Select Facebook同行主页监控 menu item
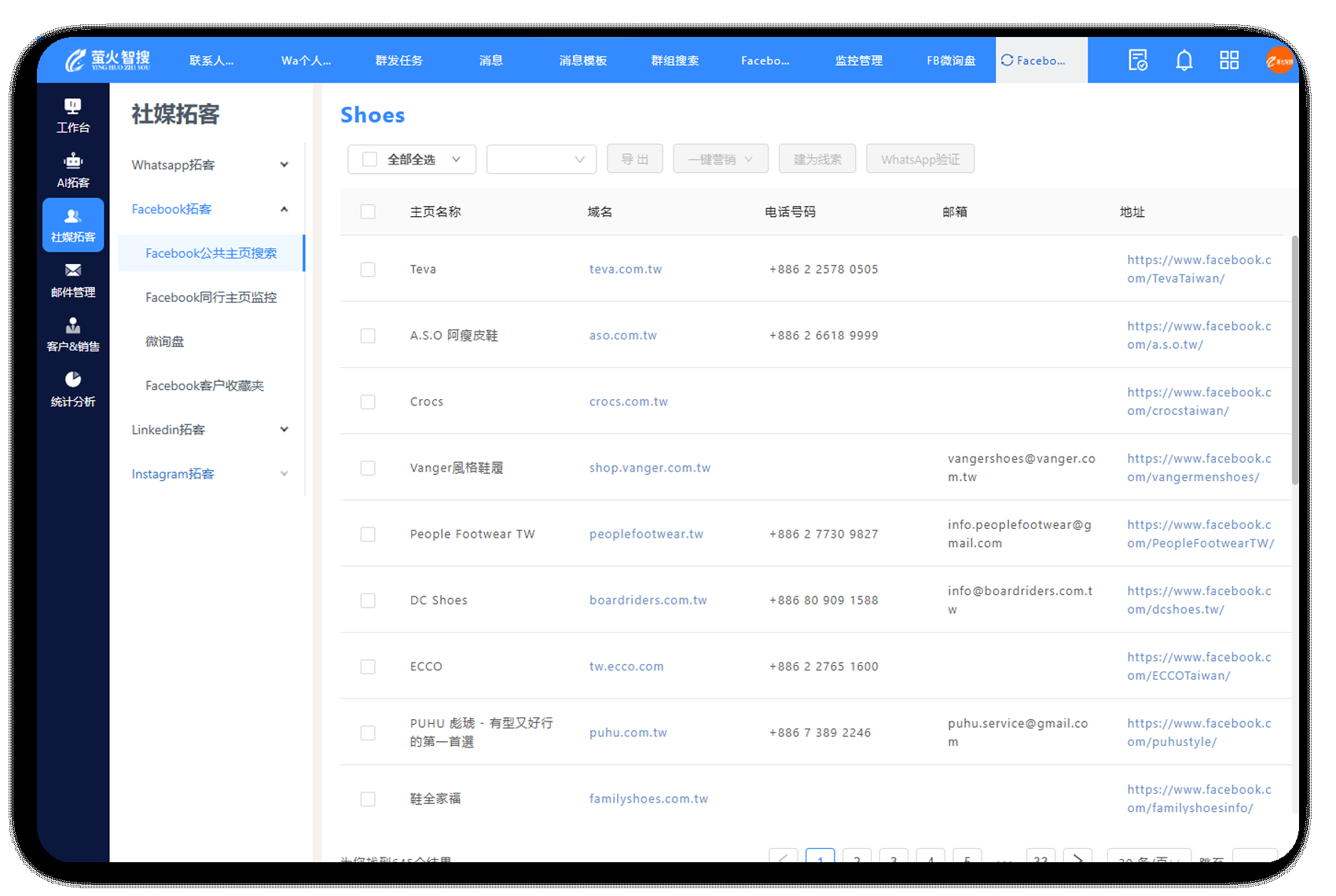The height and width of the screenshot is (896, 1336). [x=211, y=297]
